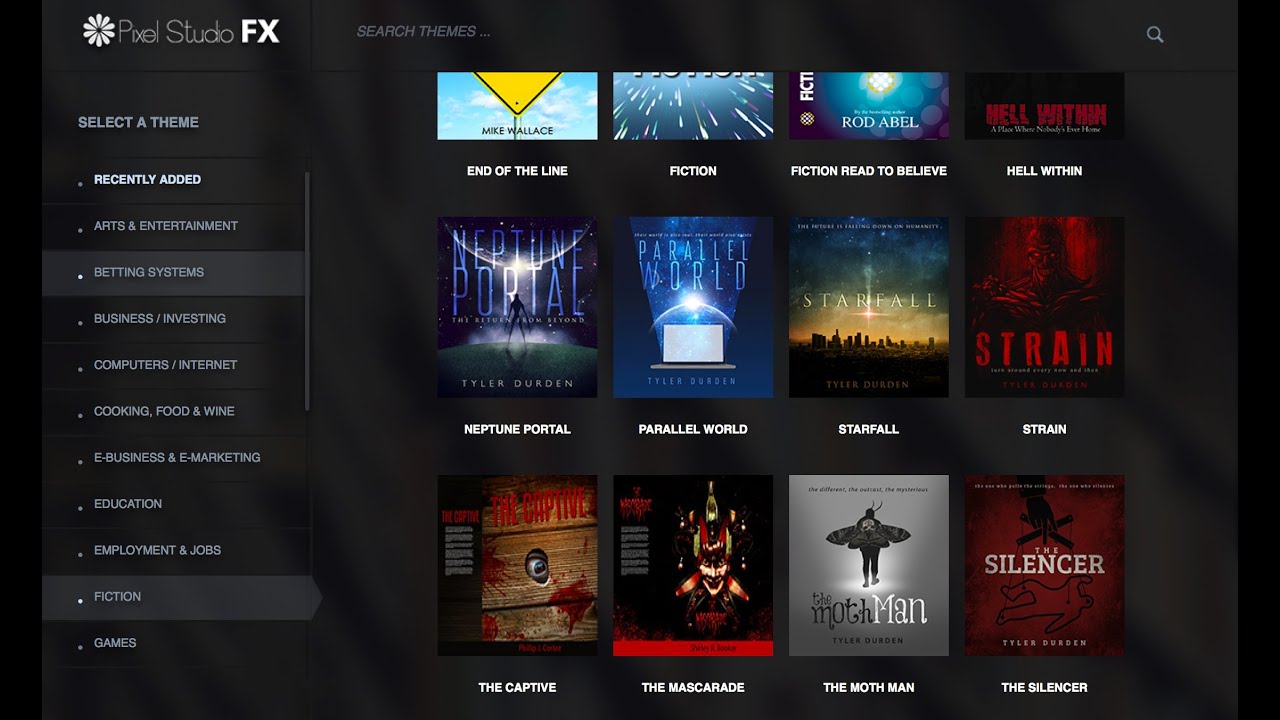Screen dimensions: 1280x720
Task: Select the Computers / Internet category
Action: (175, 365)
